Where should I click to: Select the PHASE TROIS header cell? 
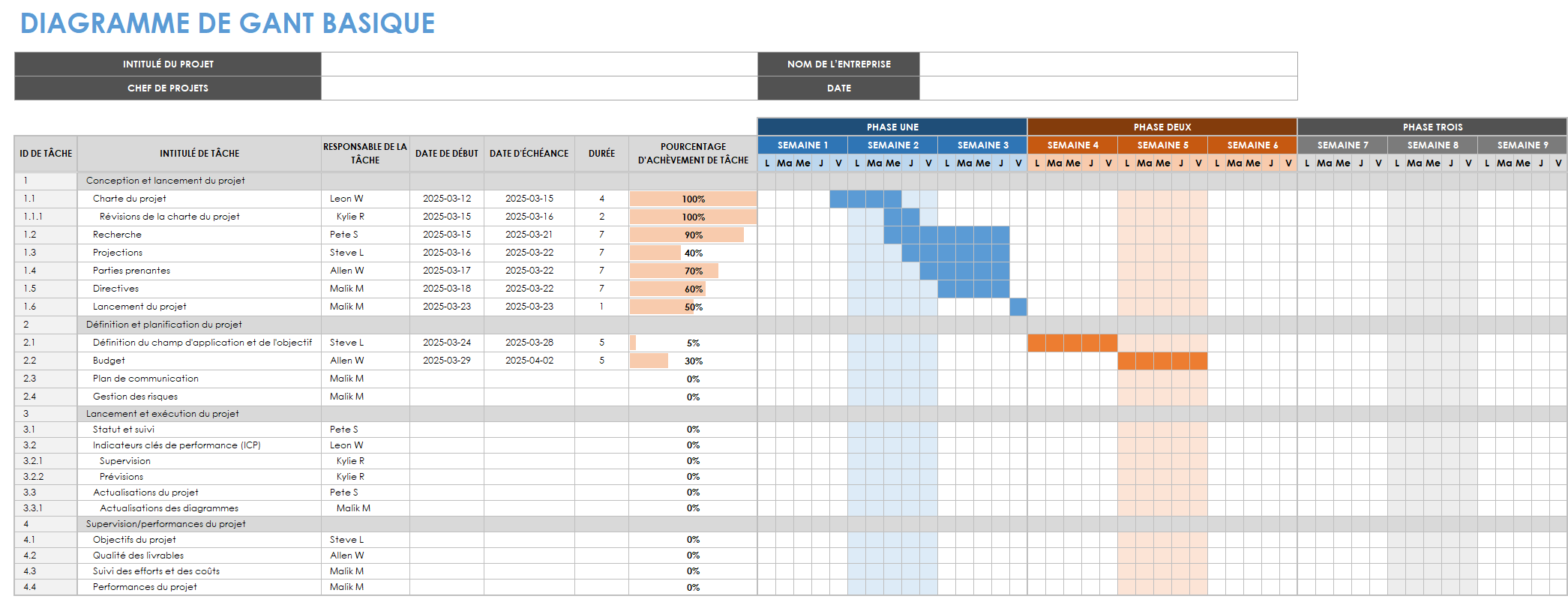point(1432,127)
